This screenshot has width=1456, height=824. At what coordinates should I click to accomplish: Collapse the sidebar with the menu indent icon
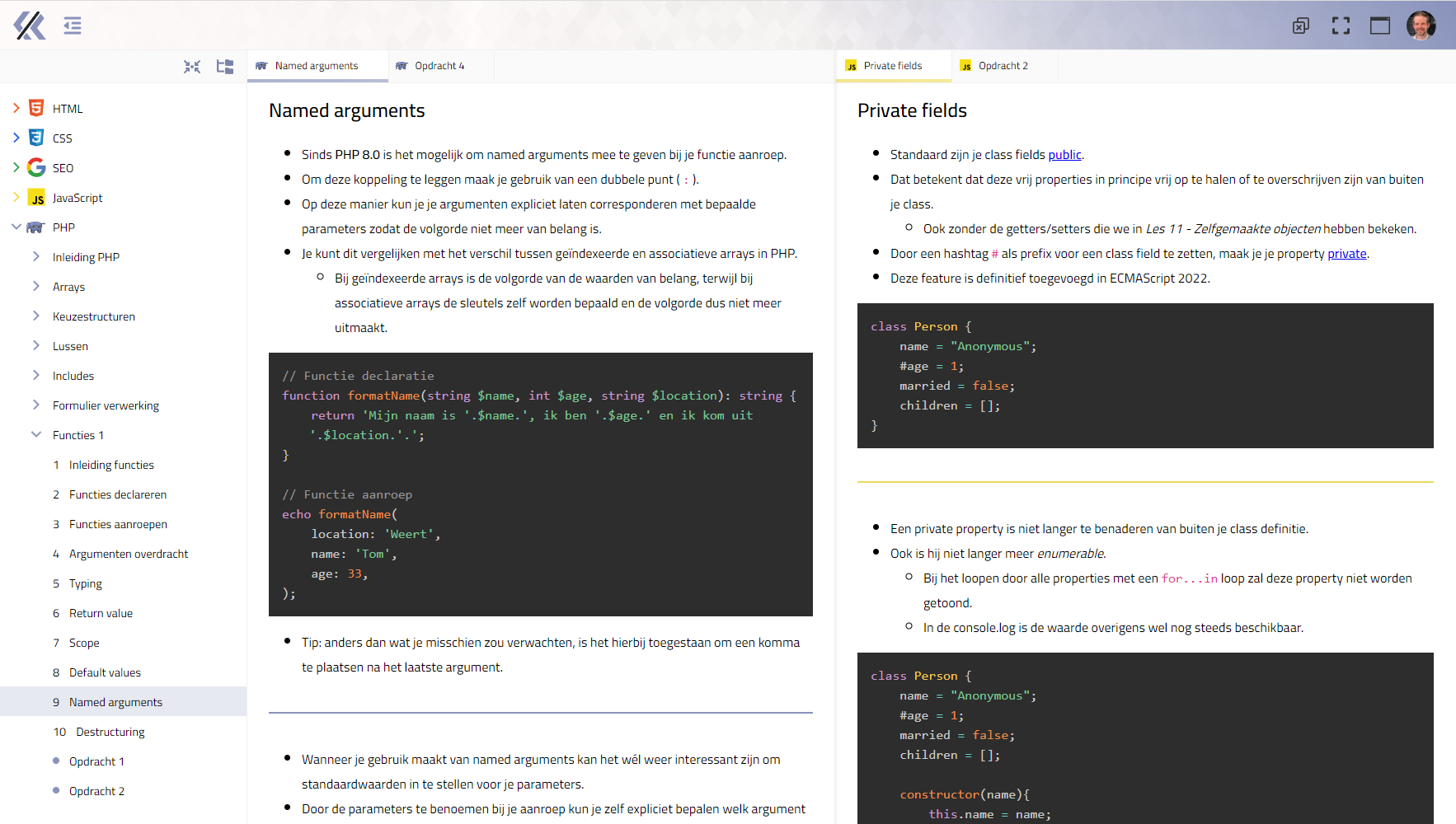73,26
